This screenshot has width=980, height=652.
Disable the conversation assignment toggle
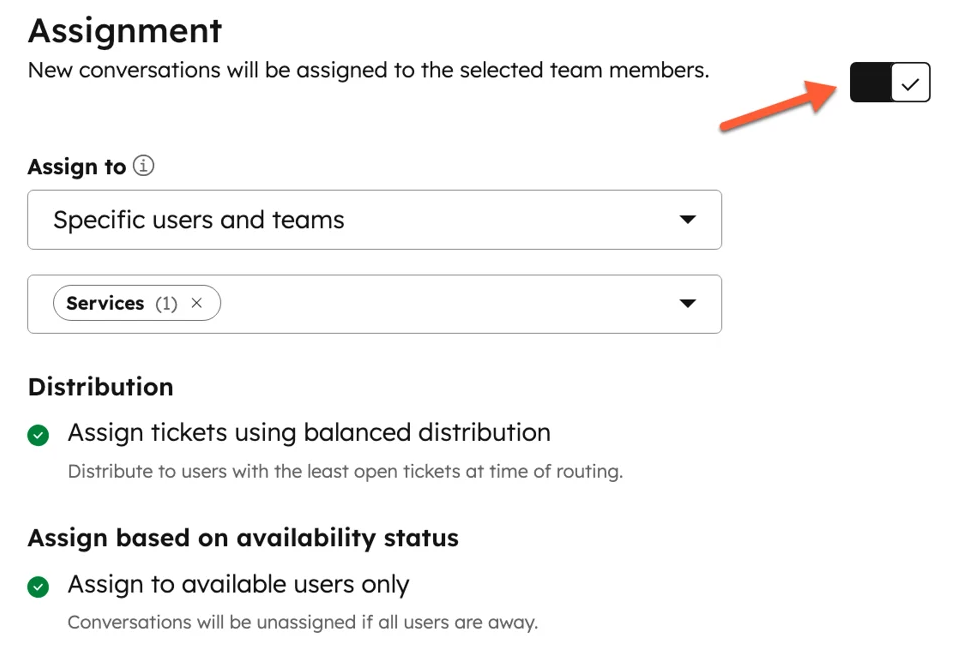pyautogui.click(x=889, y=82)
